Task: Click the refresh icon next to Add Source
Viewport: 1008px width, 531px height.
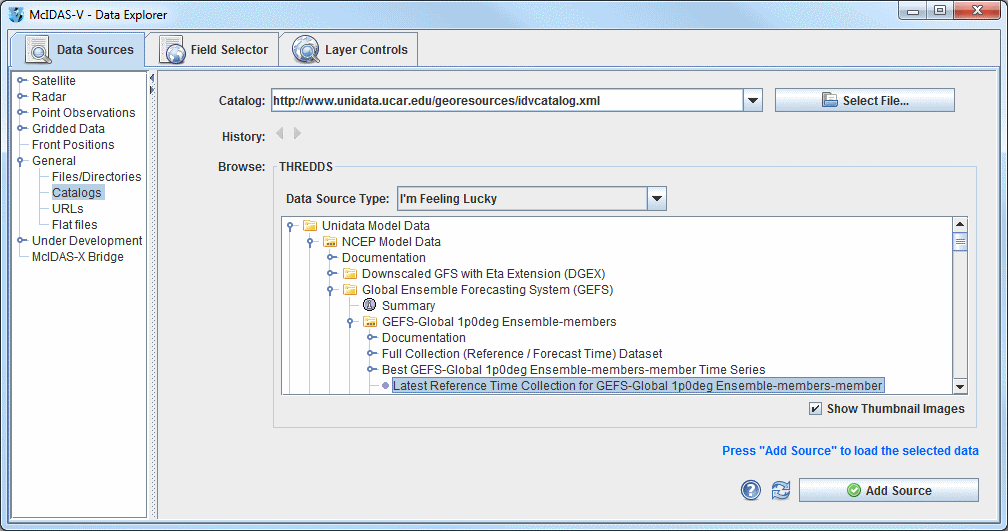Action: (780, 490)
